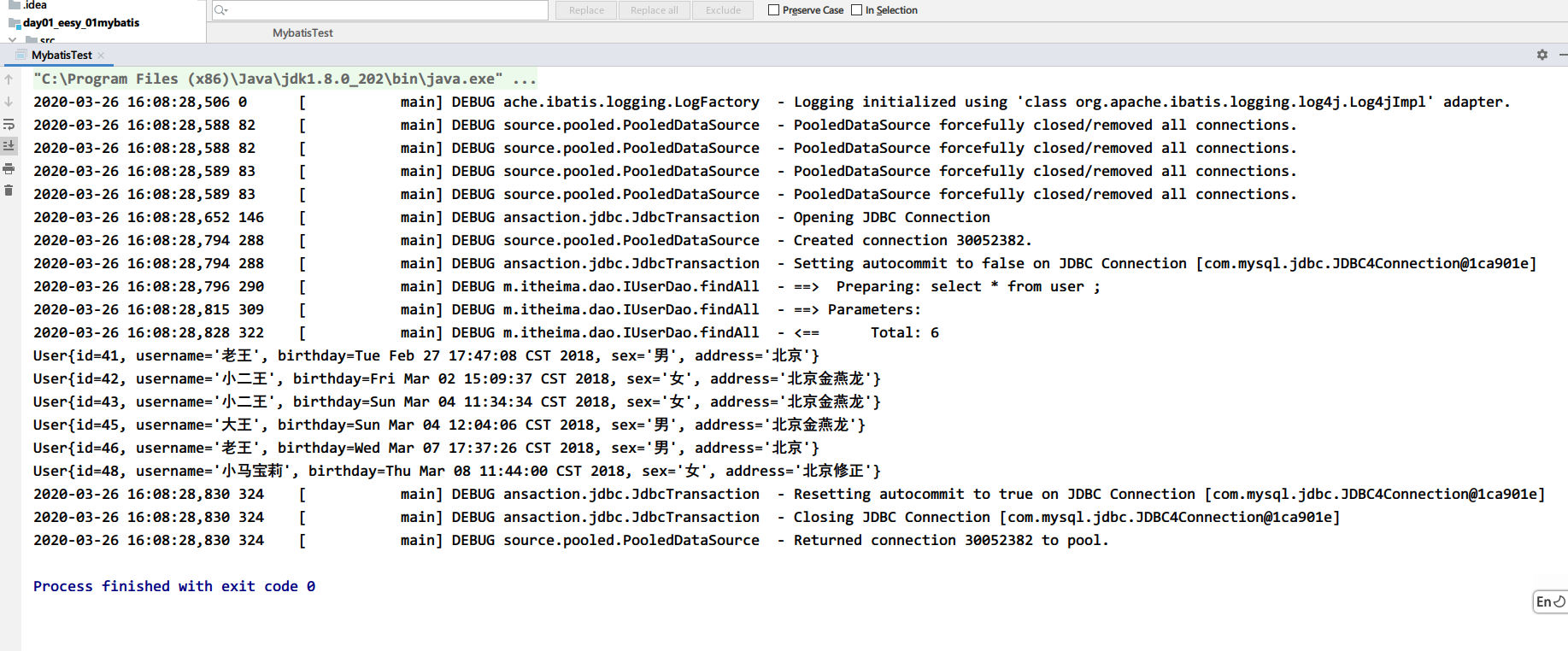This screenshot has height=651, width=1568.
Task: Focus the replace text input field
Action: tap(379, 10)
